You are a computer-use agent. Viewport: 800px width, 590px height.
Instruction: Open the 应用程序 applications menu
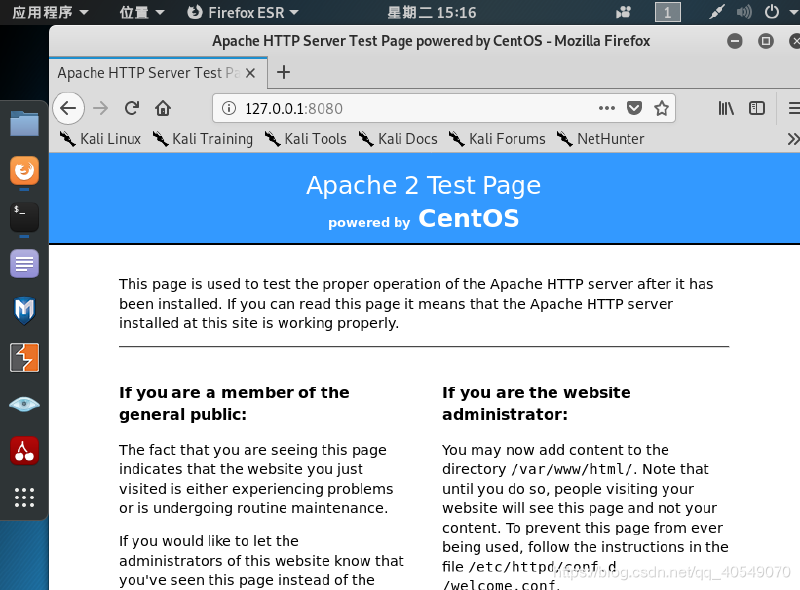tap(49, 12)
